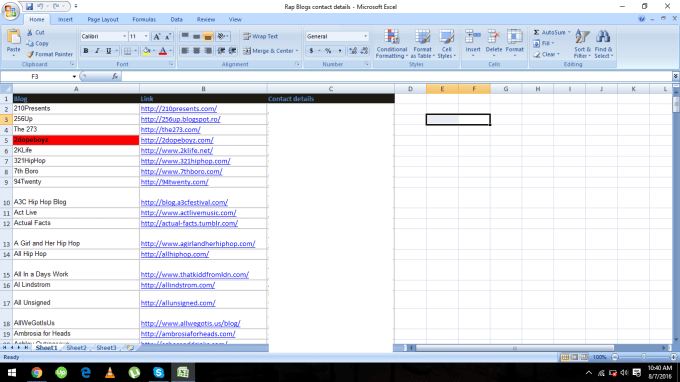Viewport: 680px width, 382px height.
Task: Open Conditional Formatting
Action: (391, 43)
